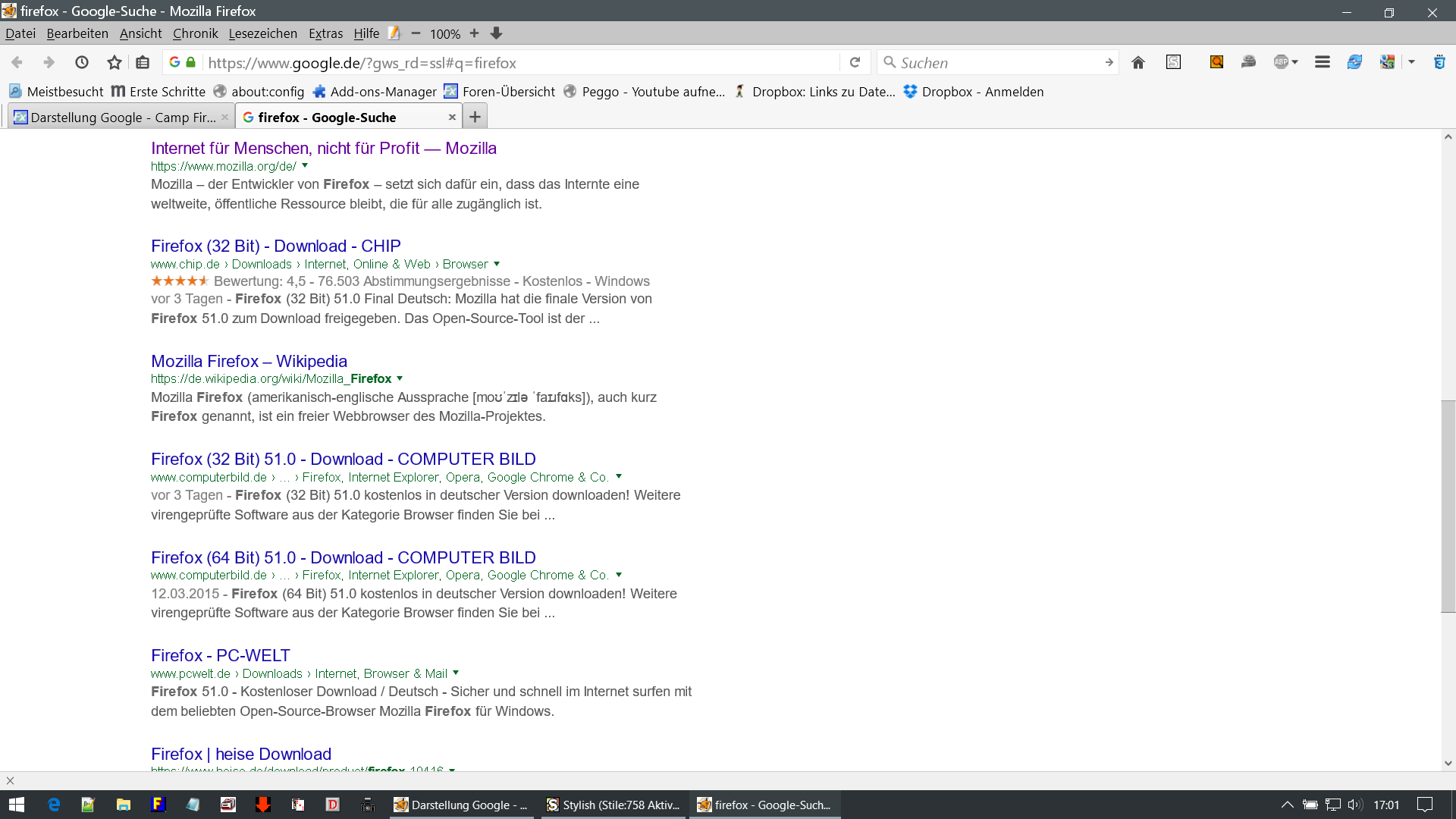Click the history clock icon

pos(82,63)
